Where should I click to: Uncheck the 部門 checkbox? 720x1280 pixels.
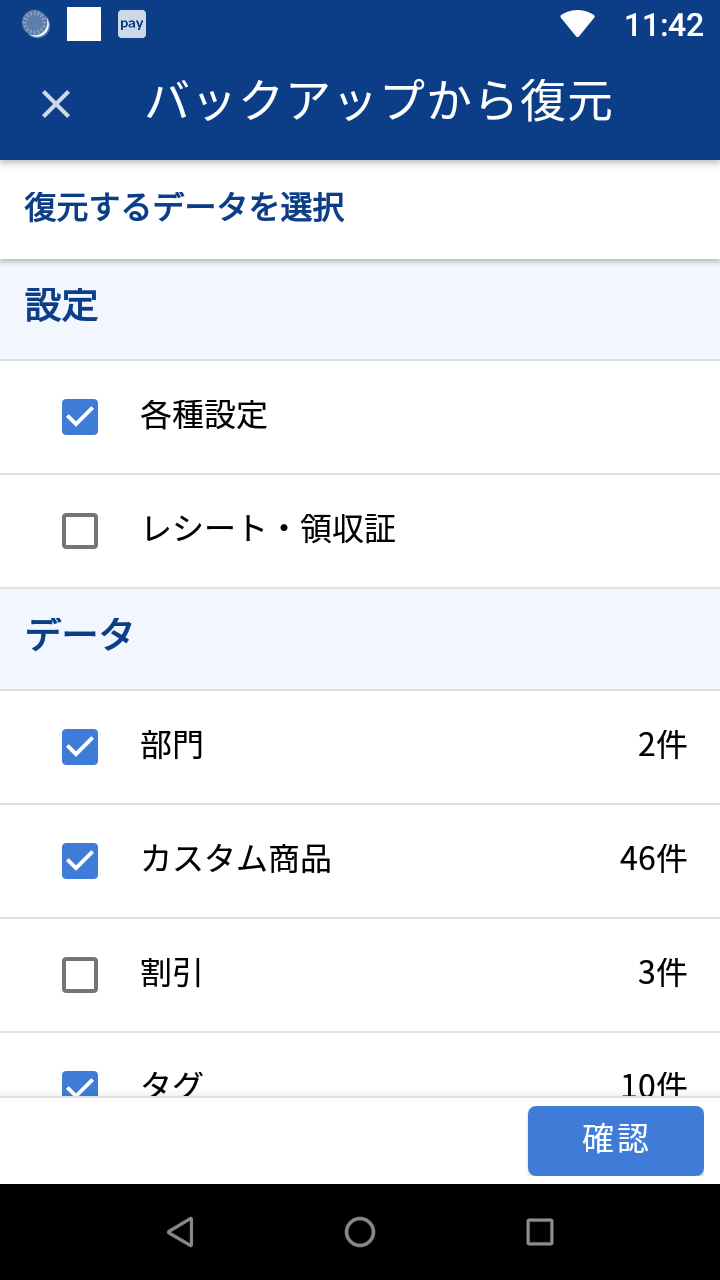point(80,747)
